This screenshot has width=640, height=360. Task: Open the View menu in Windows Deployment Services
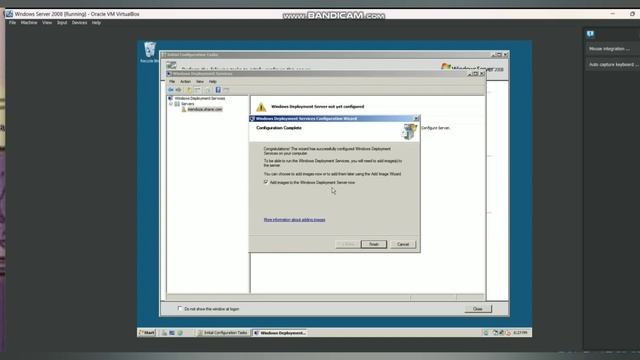click(200, 82)
